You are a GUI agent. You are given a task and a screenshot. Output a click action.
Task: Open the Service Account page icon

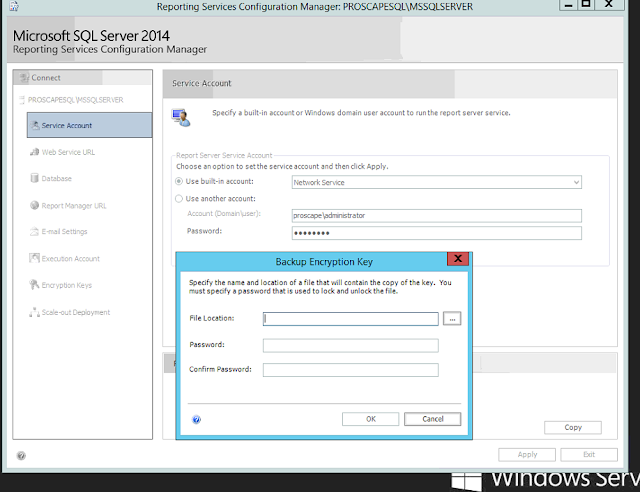pos(36,125)
